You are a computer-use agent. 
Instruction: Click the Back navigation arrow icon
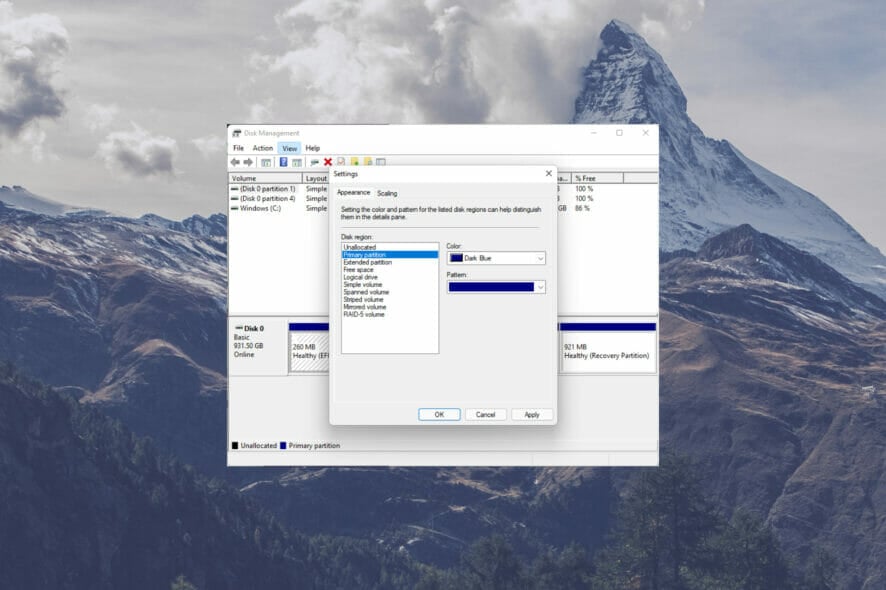(x=235, y=159)
